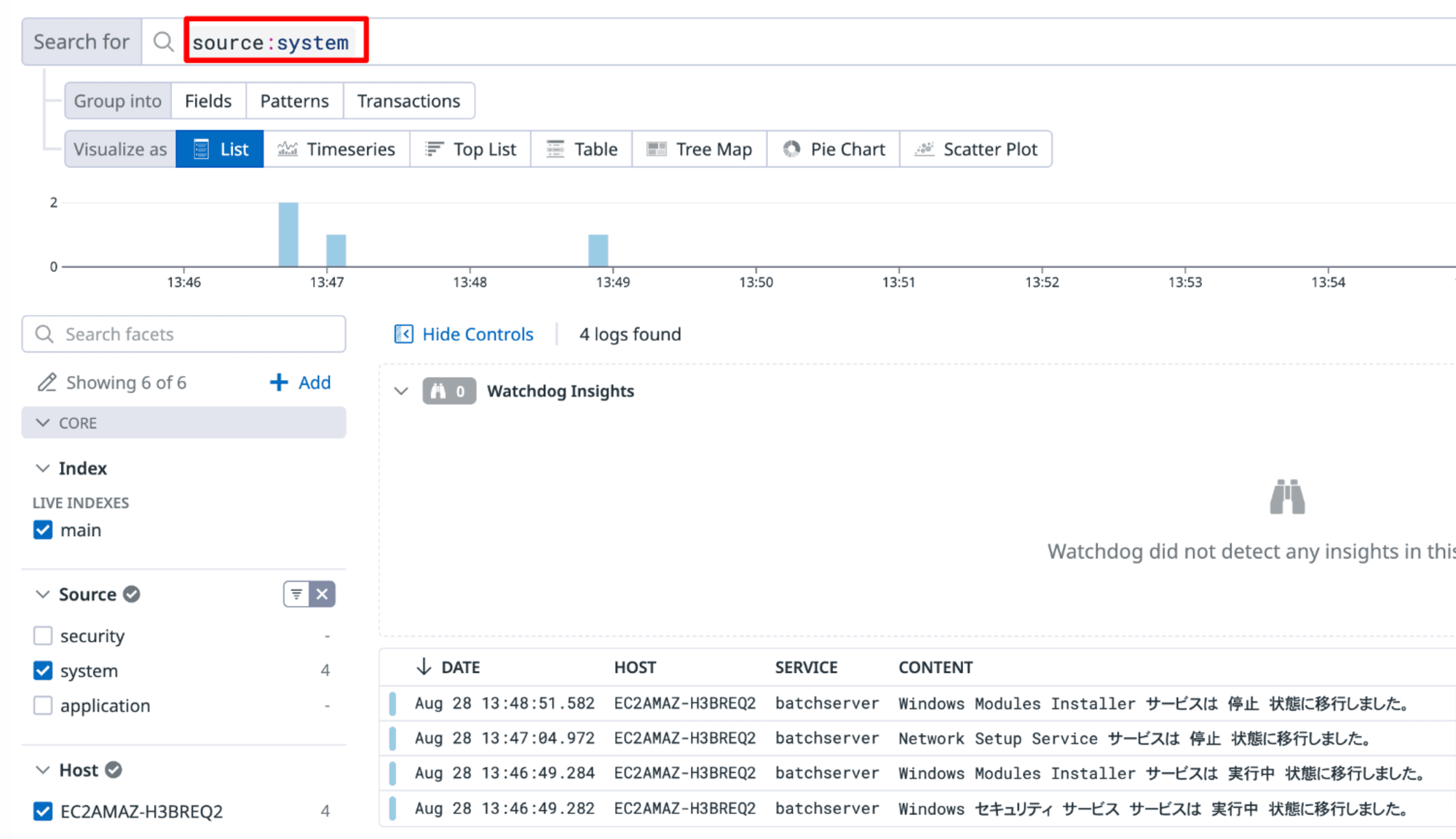Click the Watchdog binoculars count badge
Image resolution: width=1456 pixels, height=839 pixels.
coord(449,391)
